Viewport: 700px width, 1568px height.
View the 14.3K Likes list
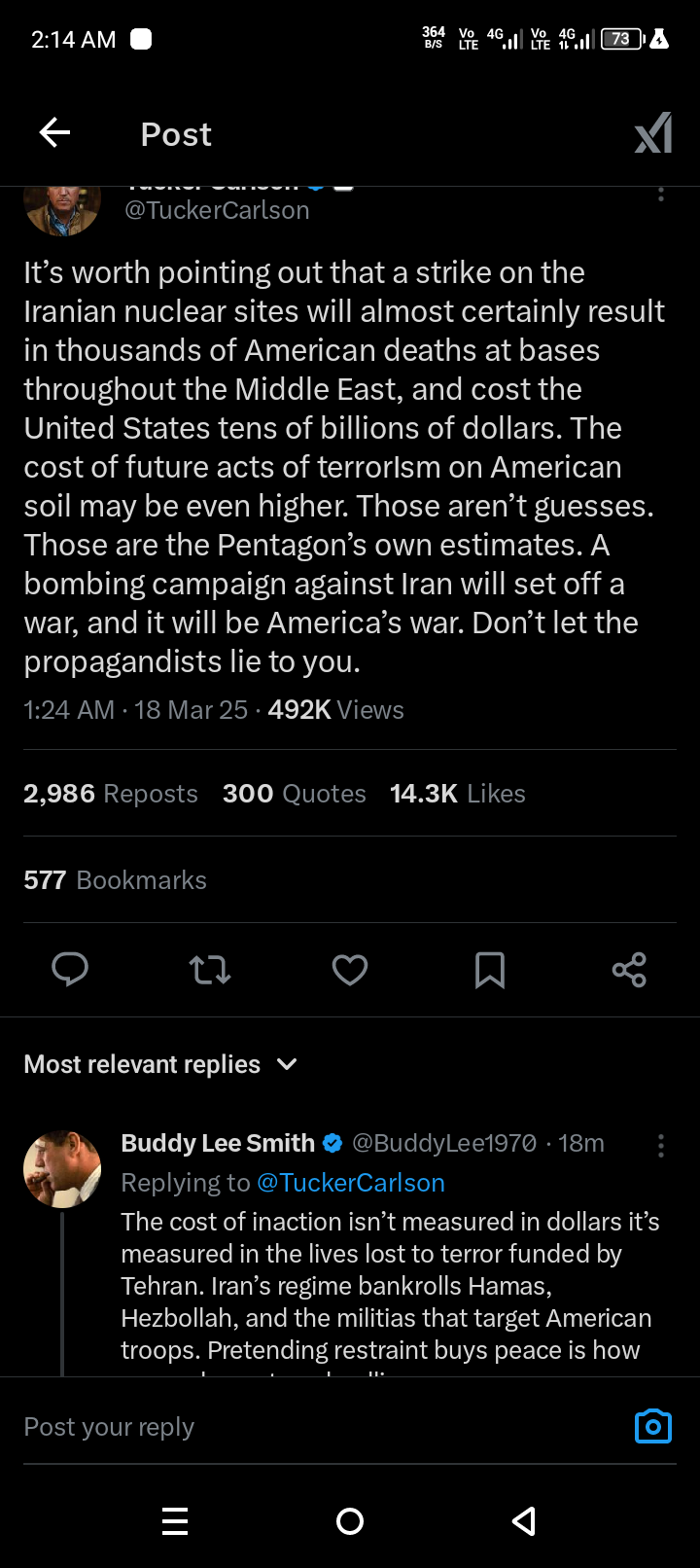[457, 794]
